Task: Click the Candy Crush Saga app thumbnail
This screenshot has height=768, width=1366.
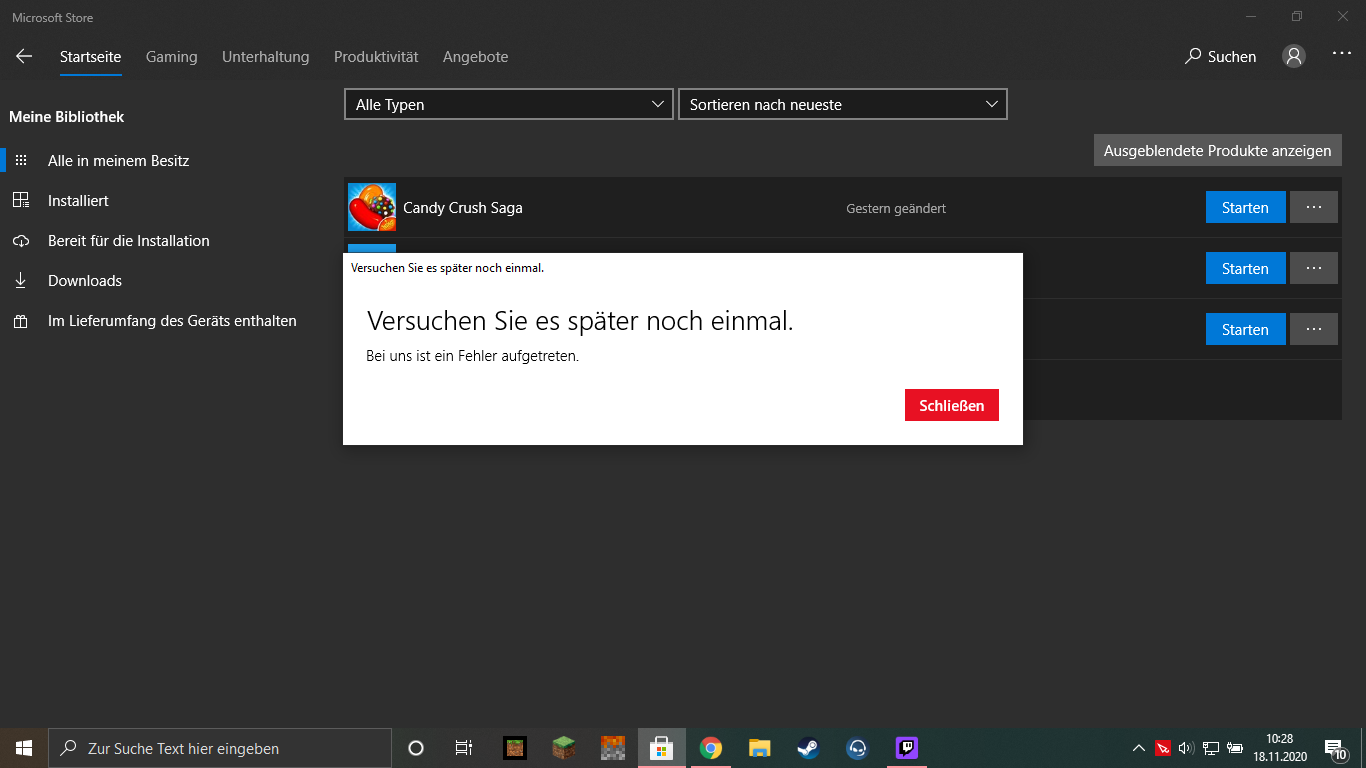Action: pos(372,207)
